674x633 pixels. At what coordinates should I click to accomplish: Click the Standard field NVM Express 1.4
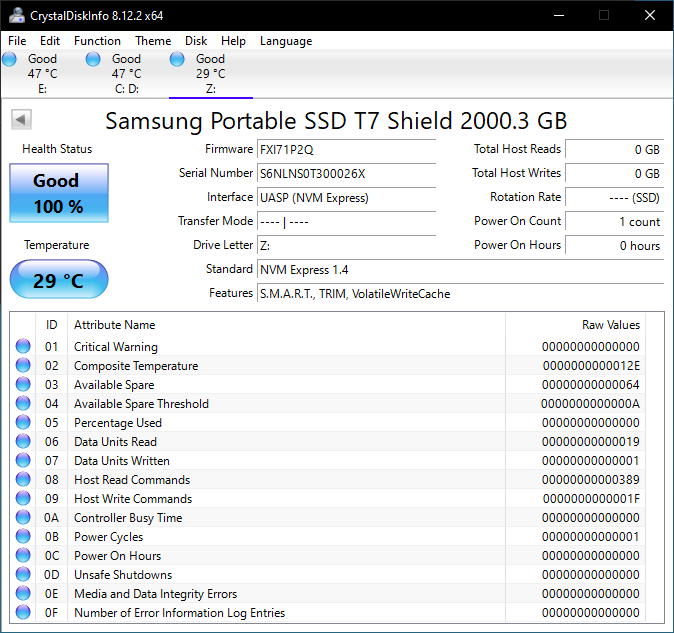coord(461,270)
